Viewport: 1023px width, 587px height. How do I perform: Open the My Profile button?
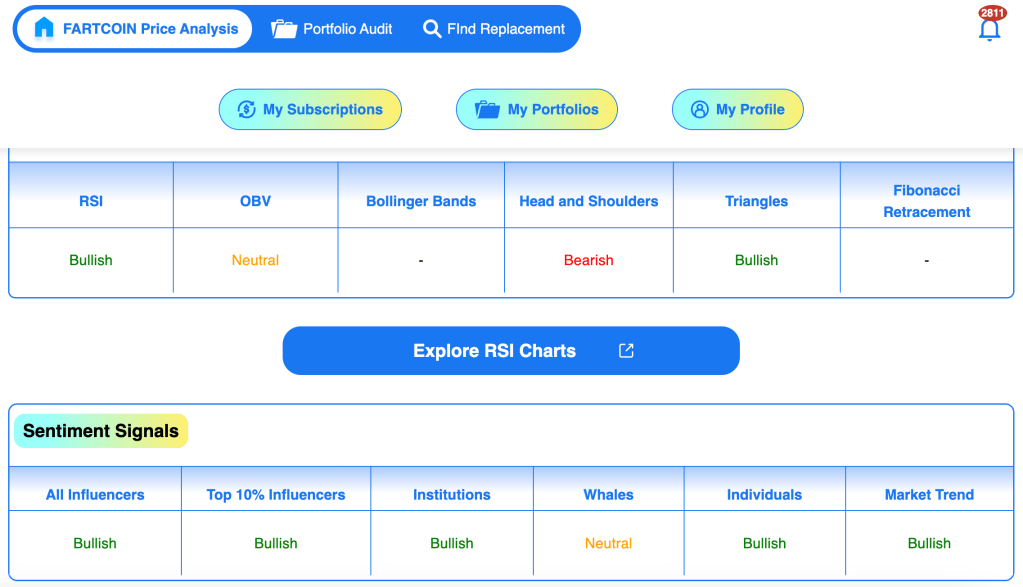pyautogui.click(x=737, y=110)
